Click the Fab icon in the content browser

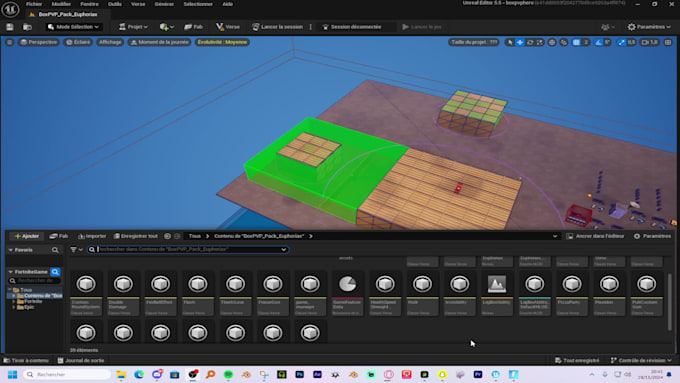59,236
